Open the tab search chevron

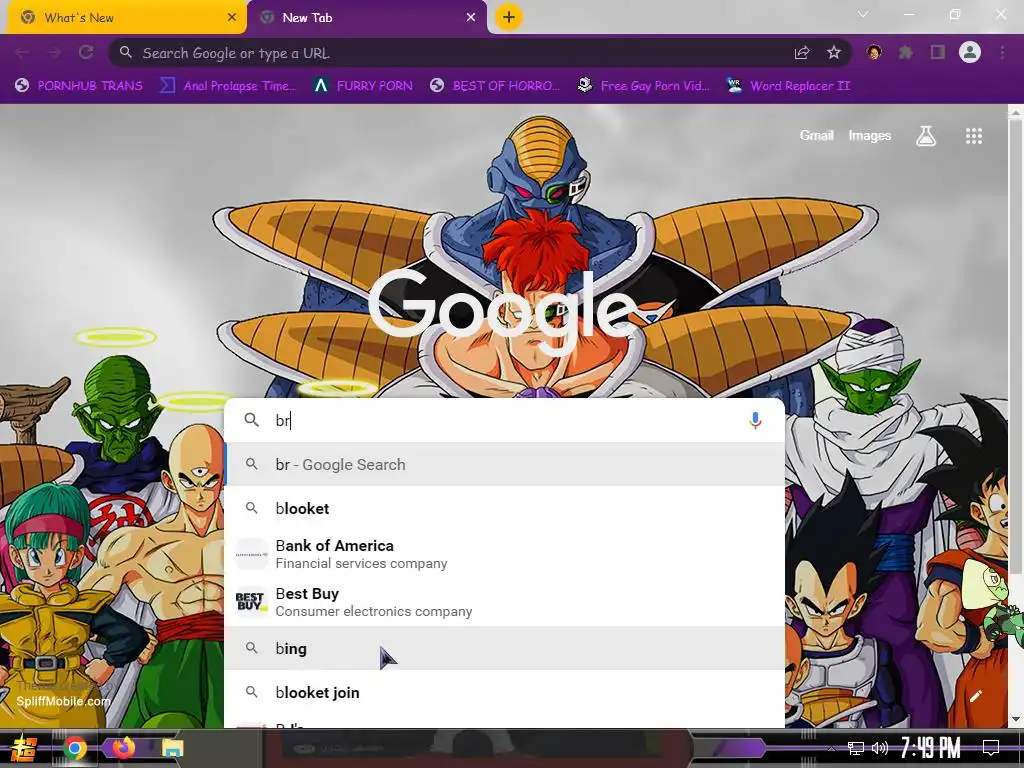863,14
